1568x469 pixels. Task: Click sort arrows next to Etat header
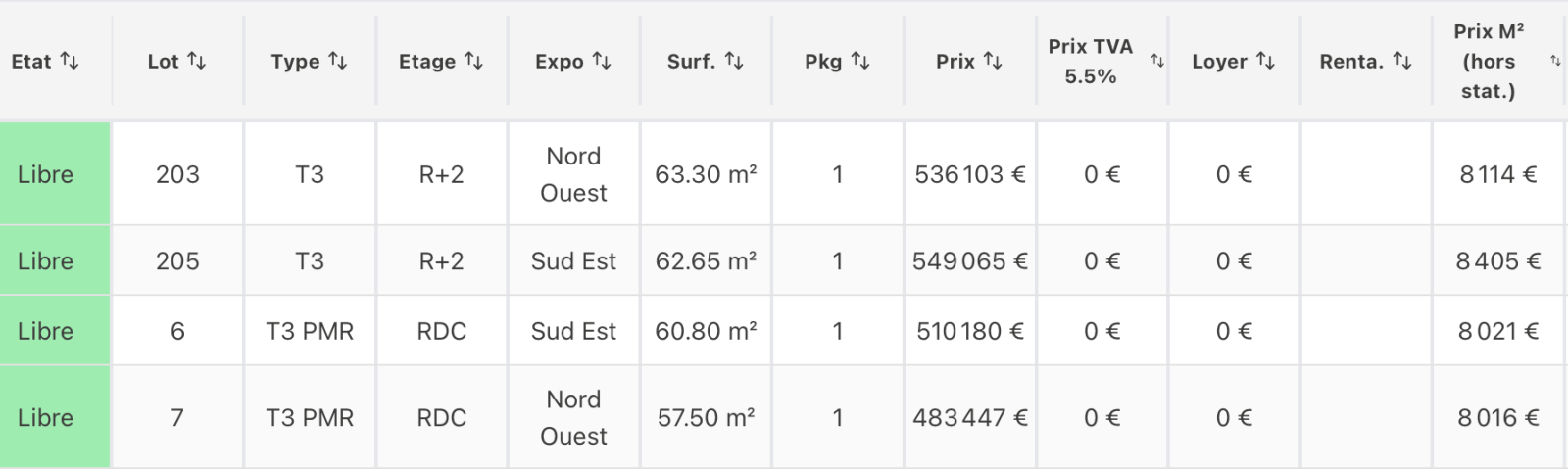click(69, 61)
